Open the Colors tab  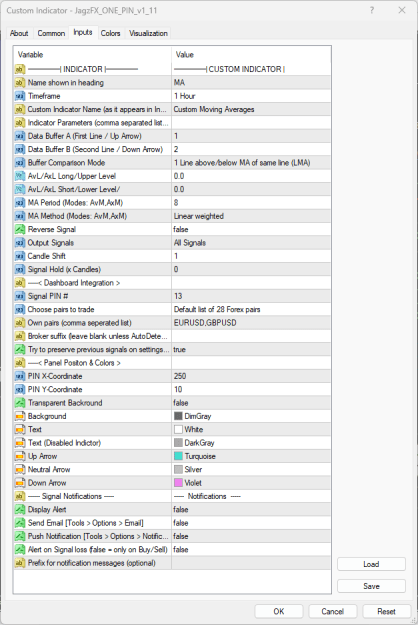pyautogui.click(x=110, y=33)
